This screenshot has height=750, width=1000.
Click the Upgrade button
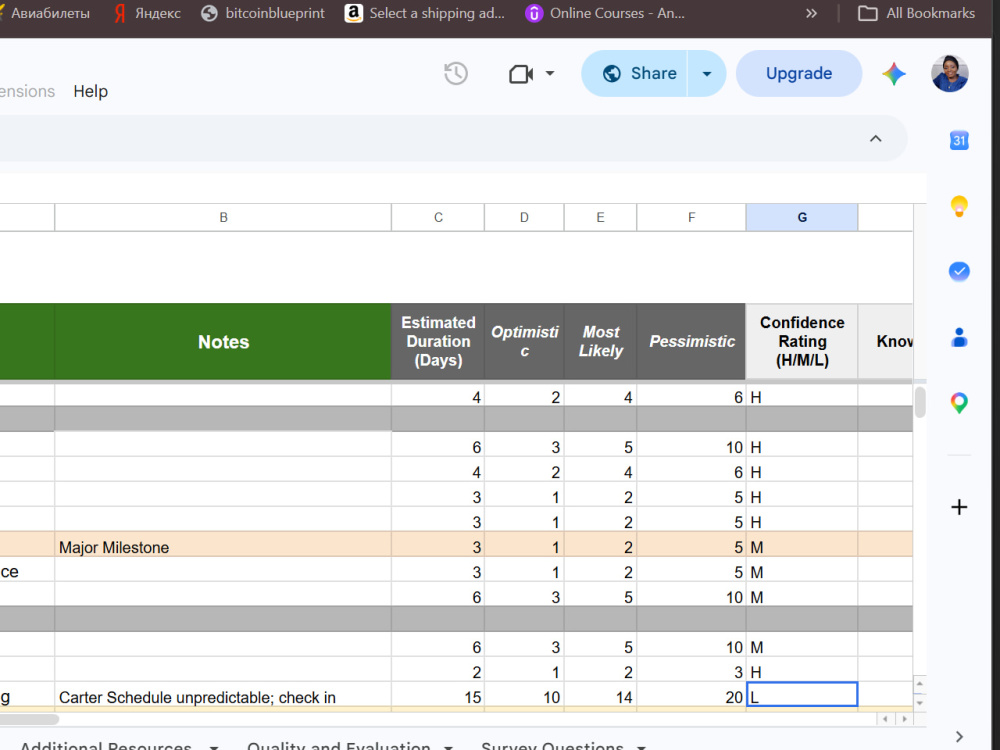798,73
